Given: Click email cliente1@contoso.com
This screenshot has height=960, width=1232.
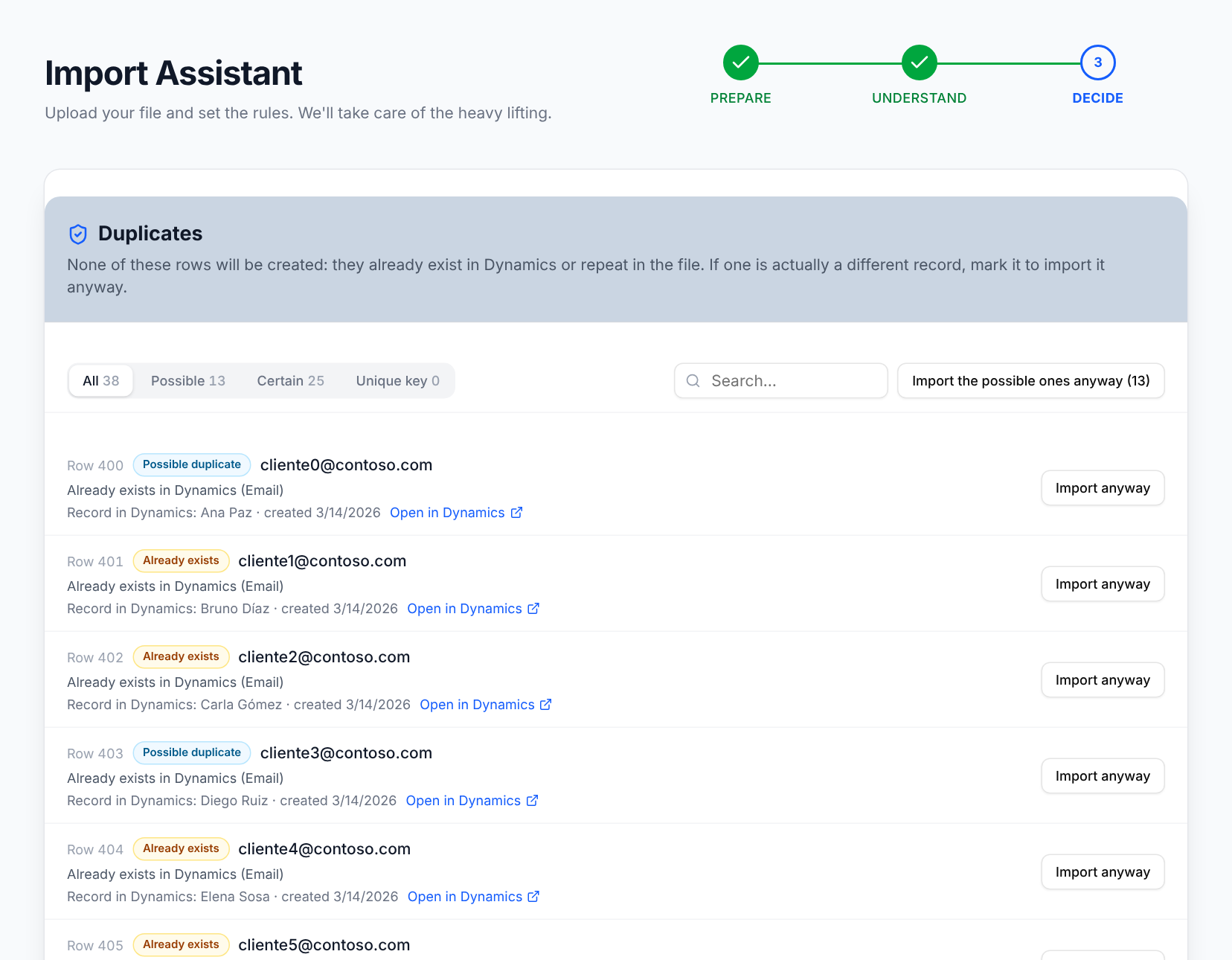Looking at the screenshot, I should click(x=322, y=561).
